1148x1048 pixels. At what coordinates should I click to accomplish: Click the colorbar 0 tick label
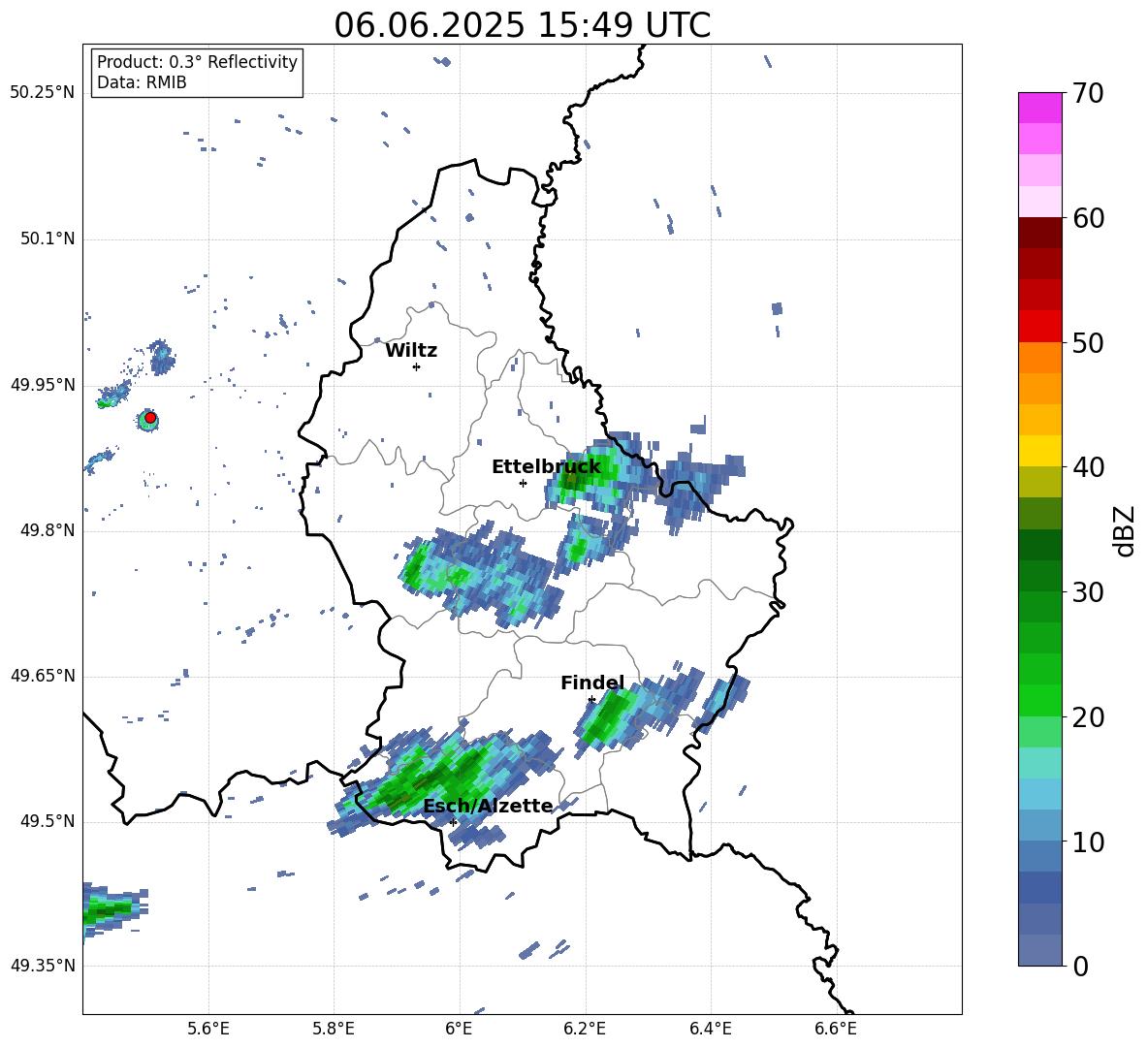pyautogui.click(x=1080, y=966)
